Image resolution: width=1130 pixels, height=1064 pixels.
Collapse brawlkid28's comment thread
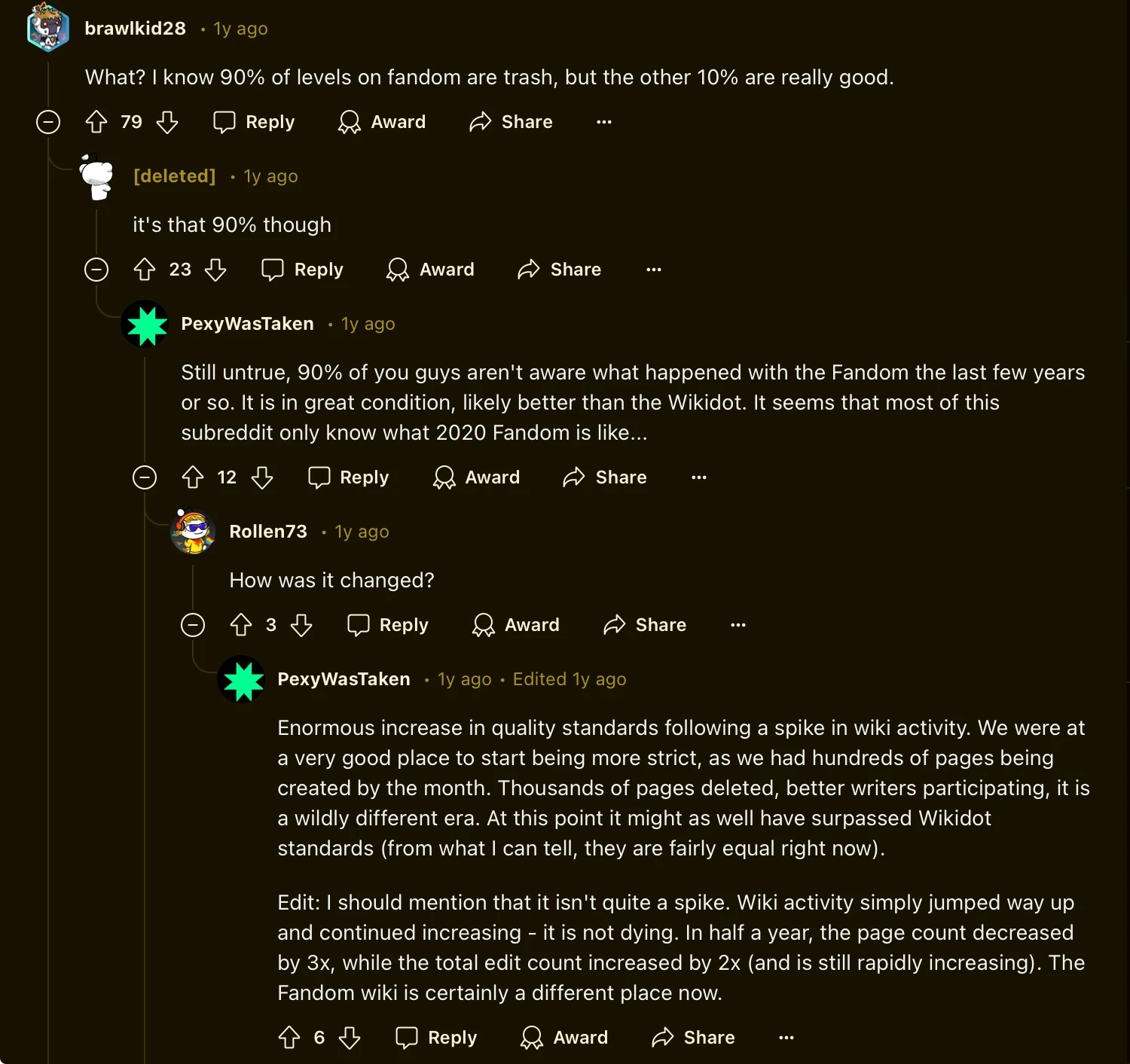(x=48, y=122)
